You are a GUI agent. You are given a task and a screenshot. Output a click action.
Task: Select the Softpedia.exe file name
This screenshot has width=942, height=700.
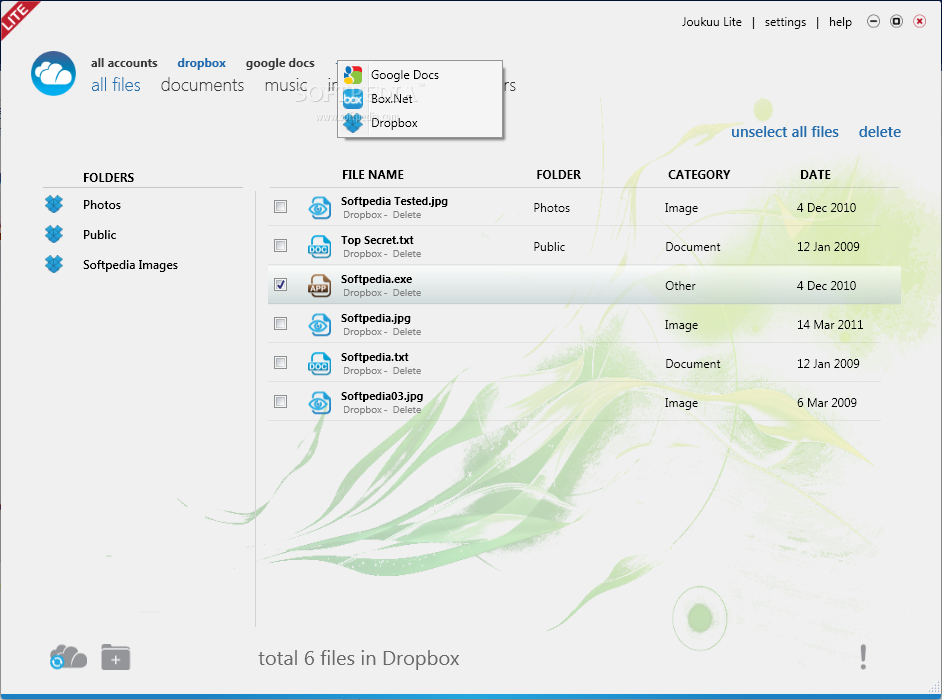(376, 279)
